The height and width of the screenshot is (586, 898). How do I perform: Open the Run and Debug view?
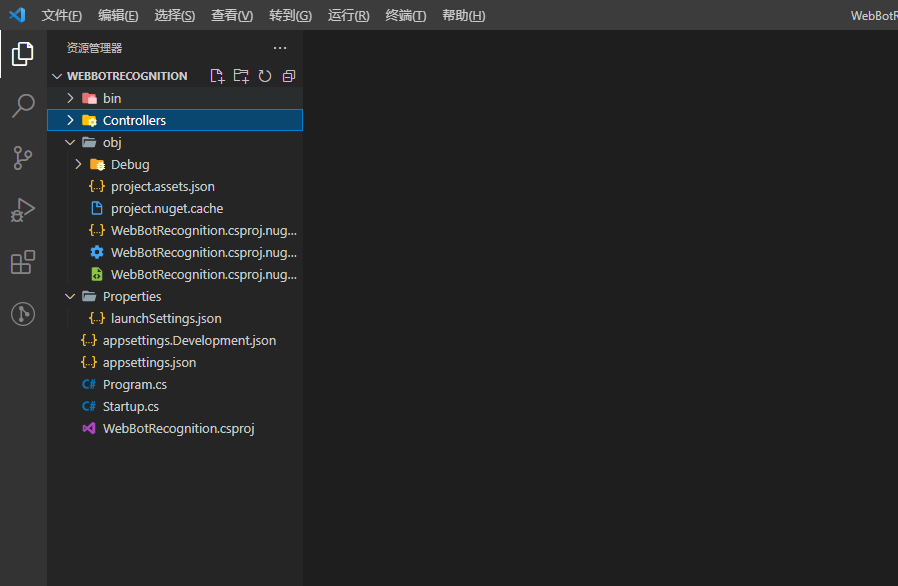tap(22, 210)
